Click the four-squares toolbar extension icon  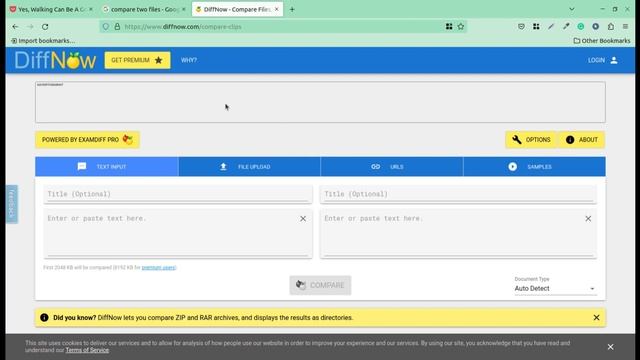coord(536,27)
